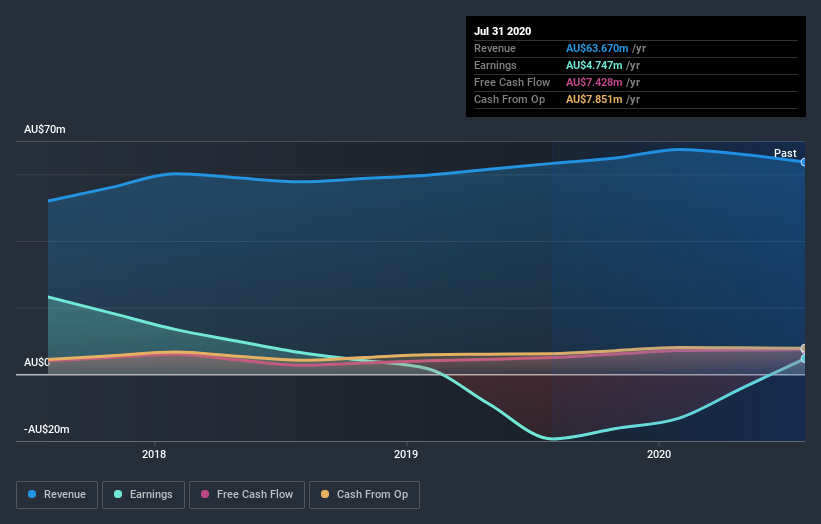
Task: Toggle the Free Cash Flow legend button
Action: coord(247,495)
